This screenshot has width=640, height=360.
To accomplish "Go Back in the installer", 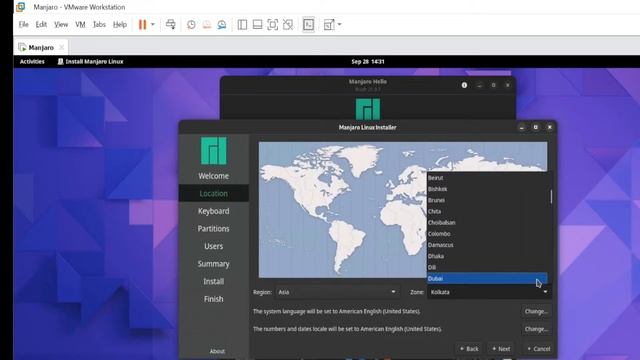I will tap(469, 349).
